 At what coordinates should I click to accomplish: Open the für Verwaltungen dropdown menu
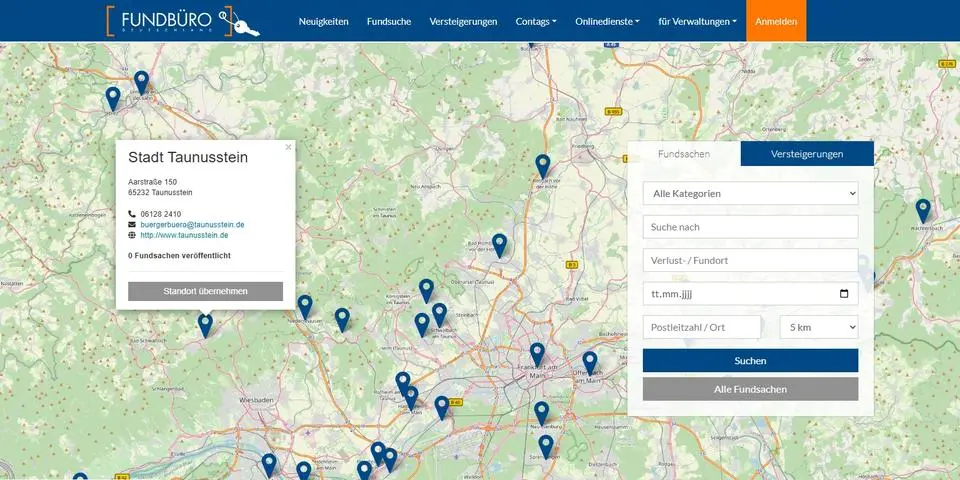[697, 21]
